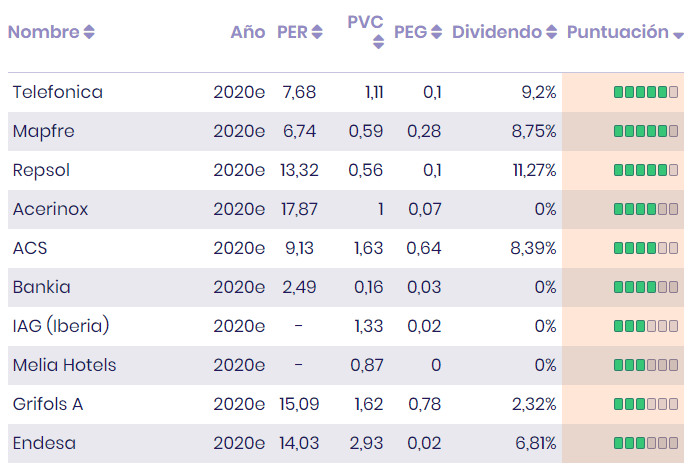Click the Melia Hotels row name
The width and height of the screenshot is (698, 463).
(64, 365)
